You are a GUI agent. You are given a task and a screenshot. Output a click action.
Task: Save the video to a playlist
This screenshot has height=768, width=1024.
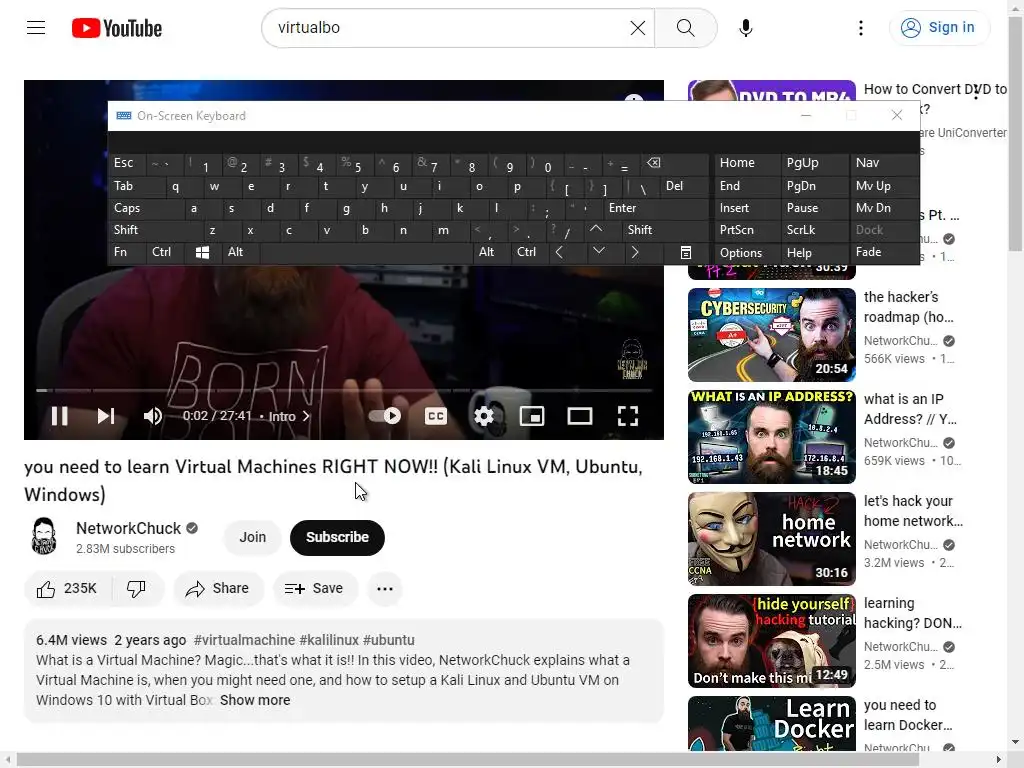(314, 588)
